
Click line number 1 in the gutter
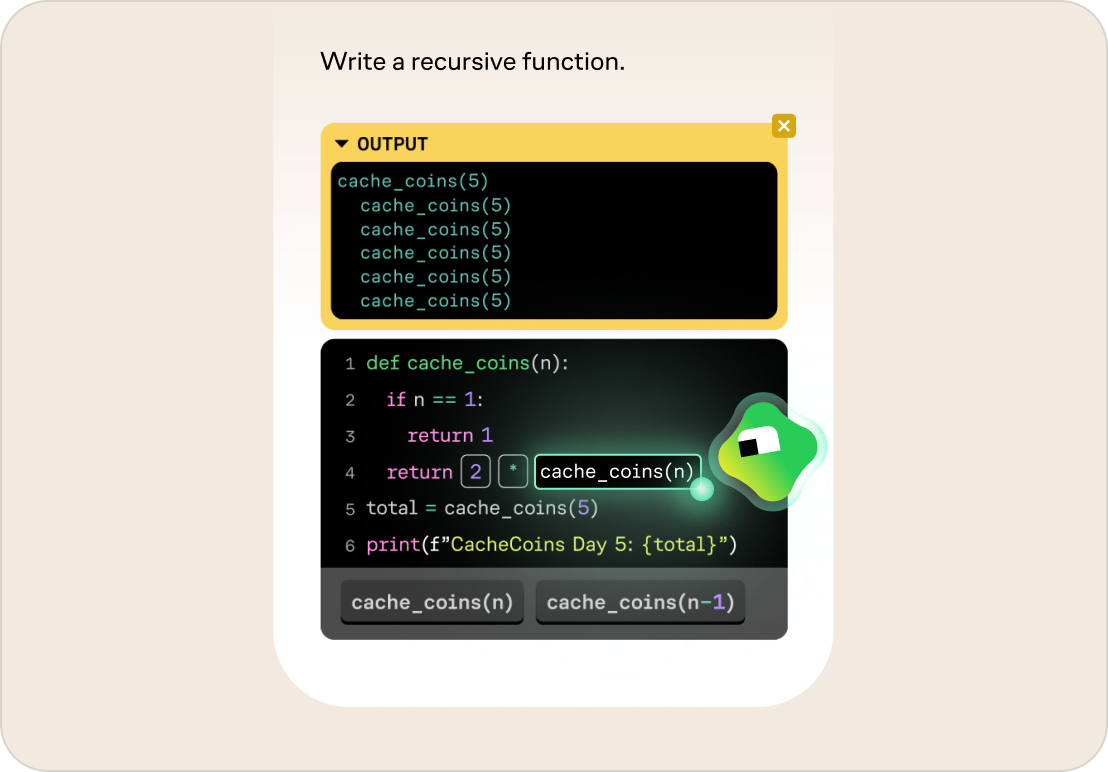350,364
